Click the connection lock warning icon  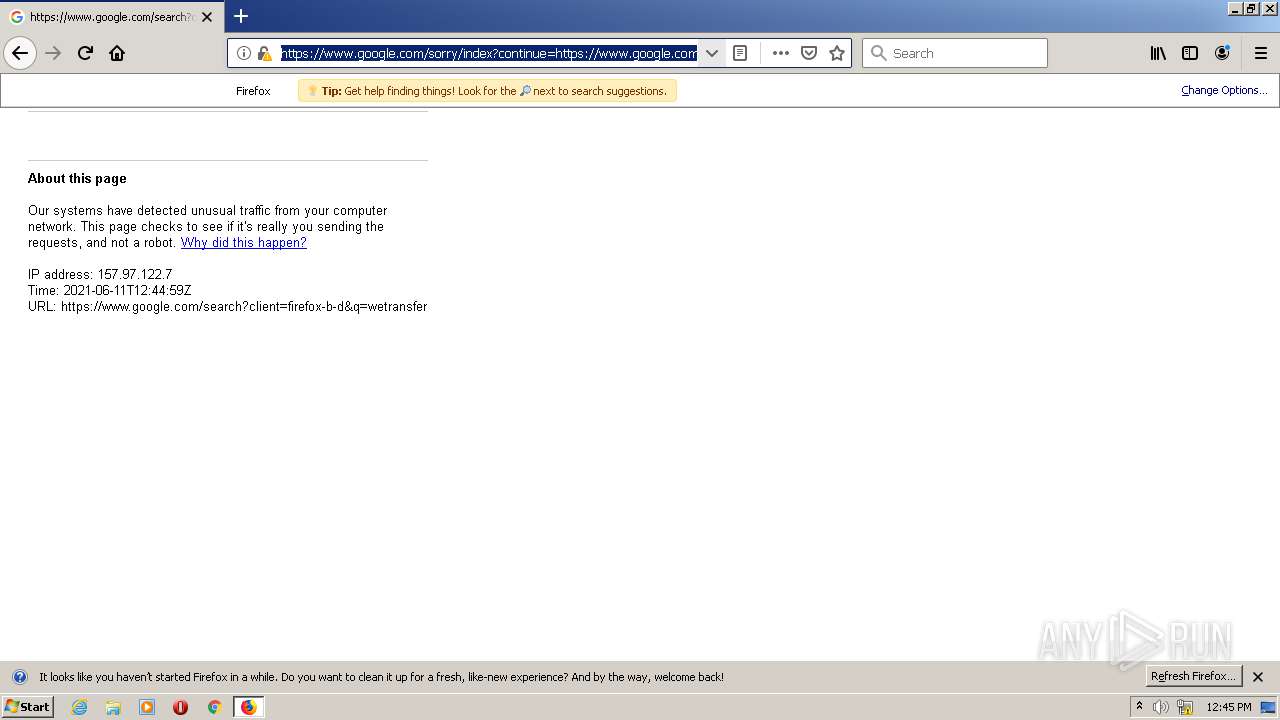264,53
